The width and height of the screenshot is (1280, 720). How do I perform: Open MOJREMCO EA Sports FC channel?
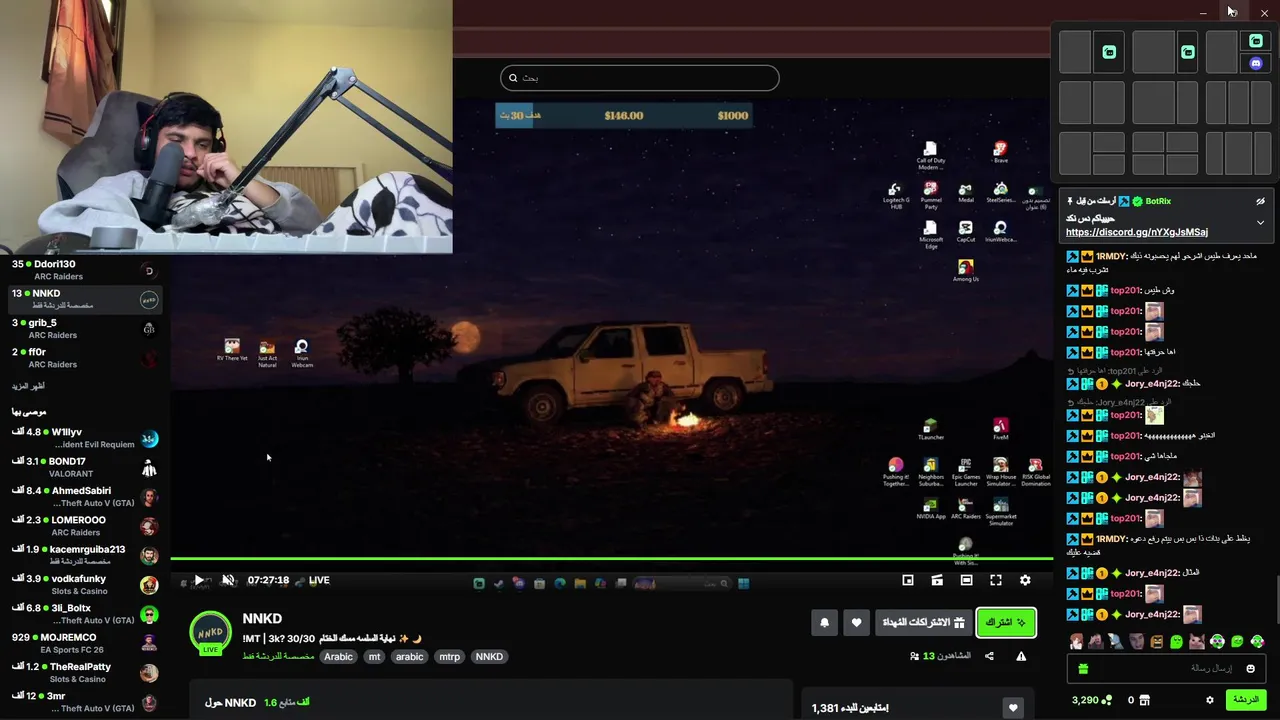[x=84, y=643]
